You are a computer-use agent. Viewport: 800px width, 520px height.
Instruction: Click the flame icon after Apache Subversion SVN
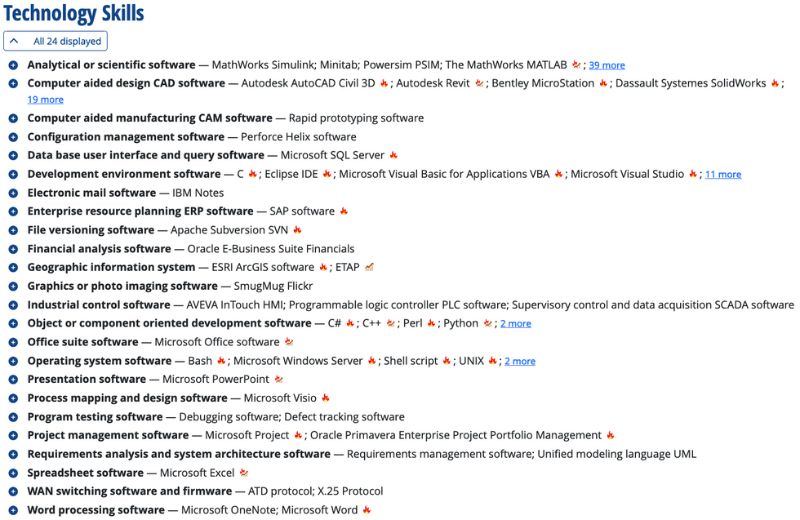point(297,230)
